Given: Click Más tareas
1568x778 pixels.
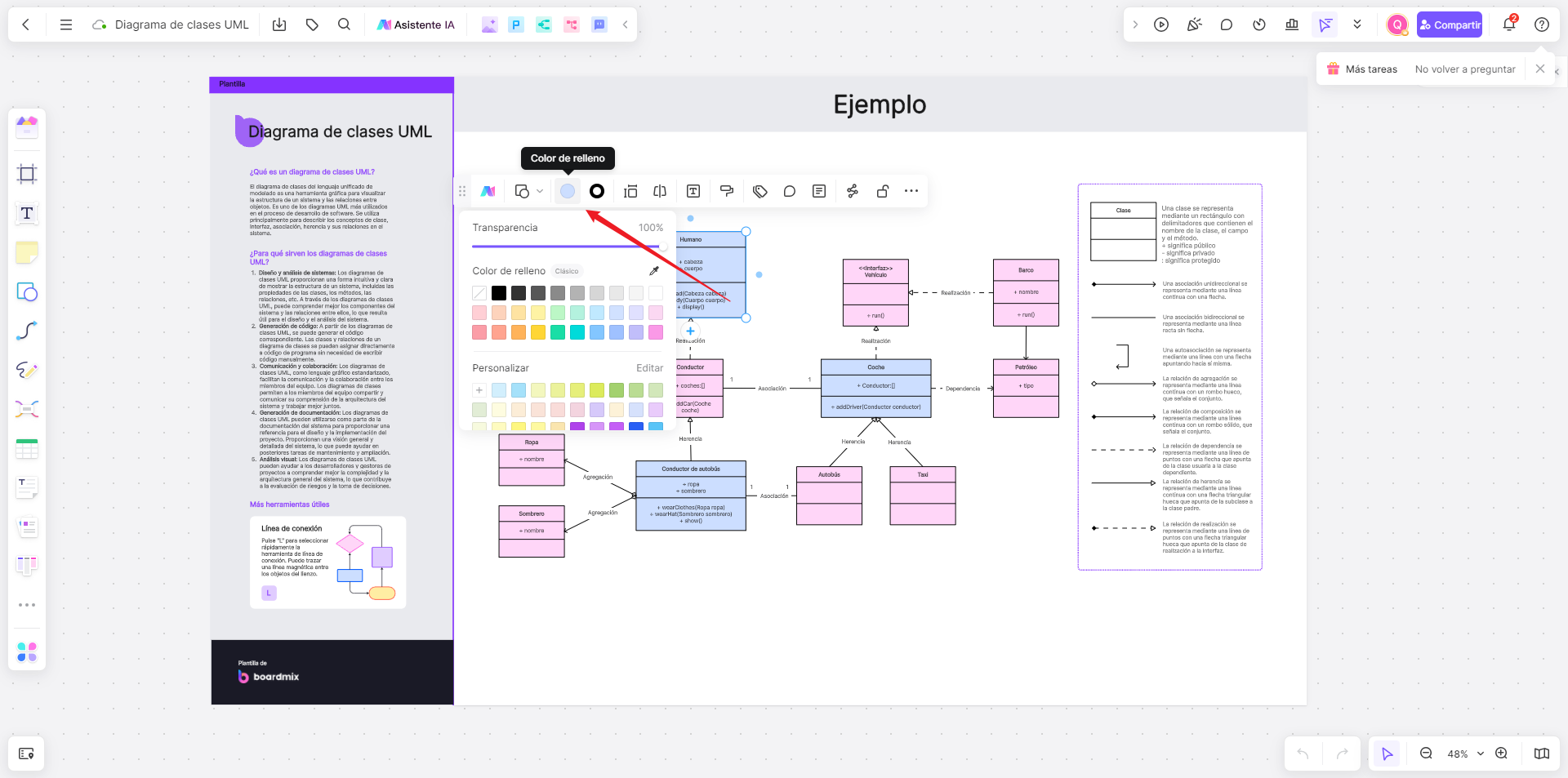Looking at the screenshot, I should tap(1371, 69).
